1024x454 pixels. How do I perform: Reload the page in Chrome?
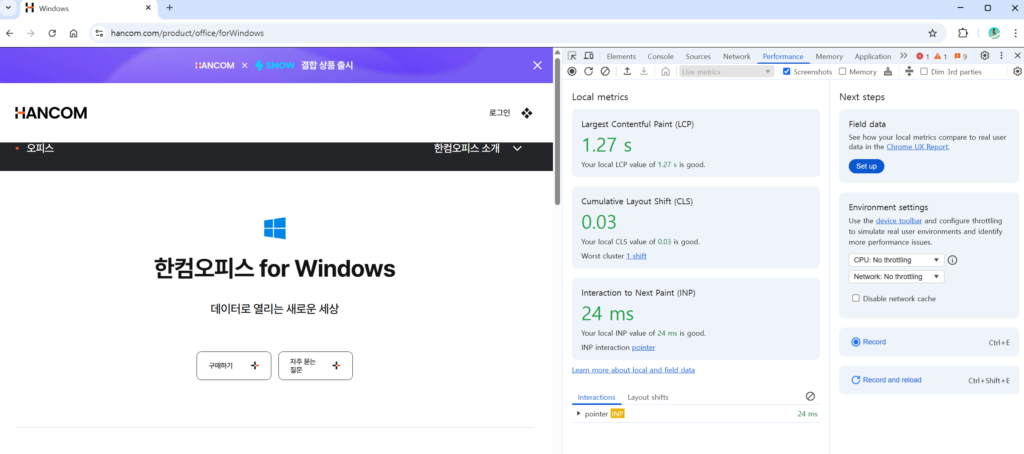coord(52,33)
